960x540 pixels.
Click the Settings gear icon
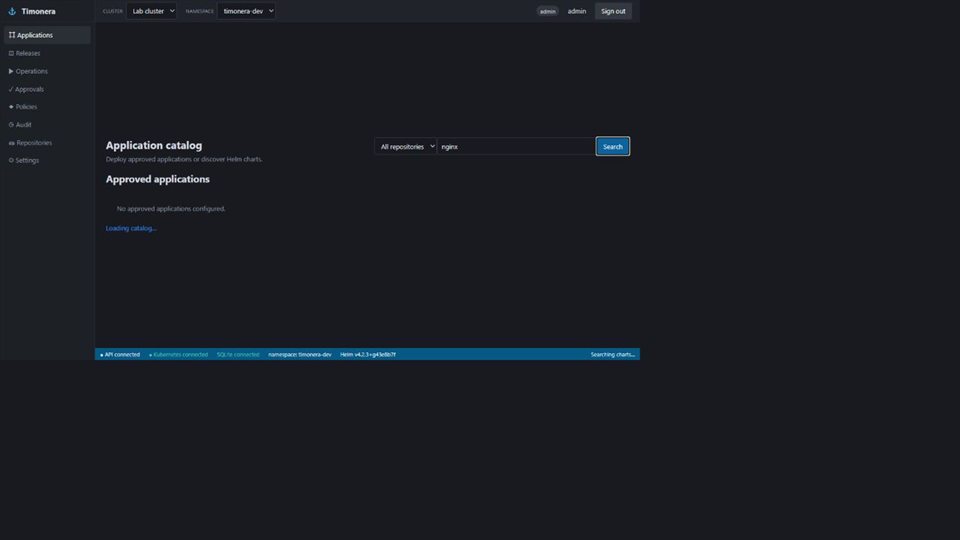coord(11,160)
